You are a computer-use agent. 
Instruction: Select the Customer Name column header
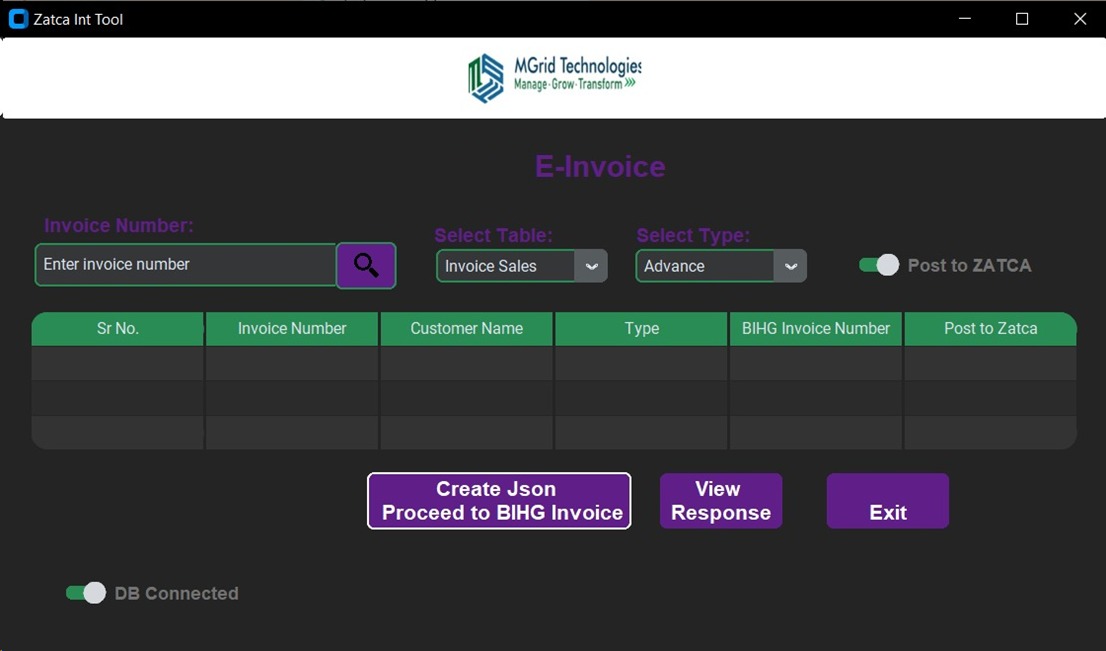tap(466, 329)
